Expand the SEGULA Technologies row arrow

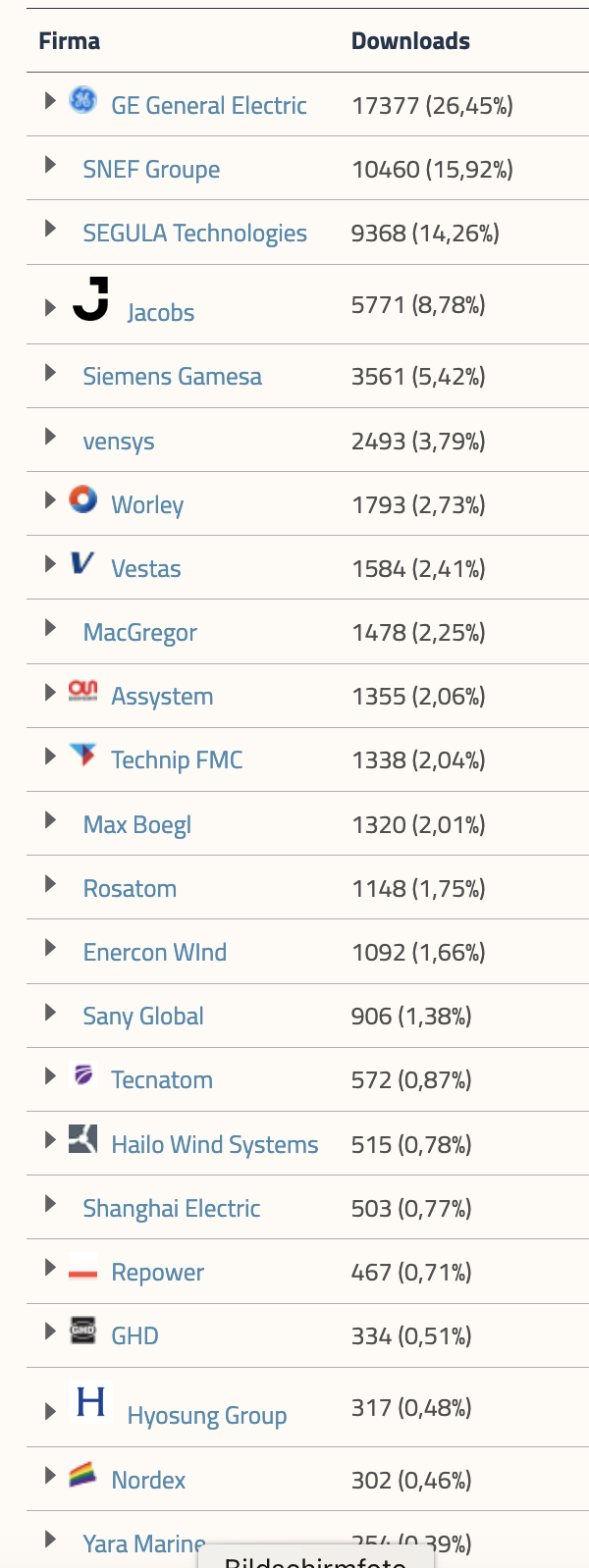50,229
